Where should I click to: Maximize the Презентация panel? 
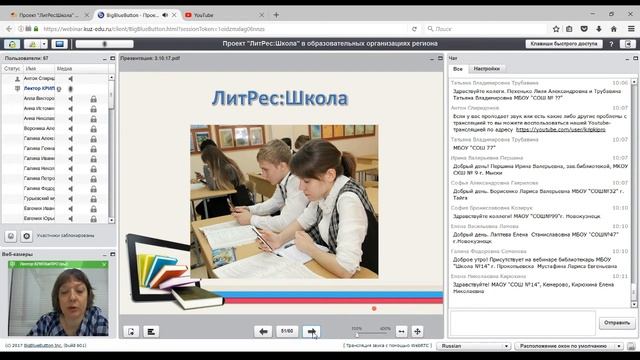point(440,59)
